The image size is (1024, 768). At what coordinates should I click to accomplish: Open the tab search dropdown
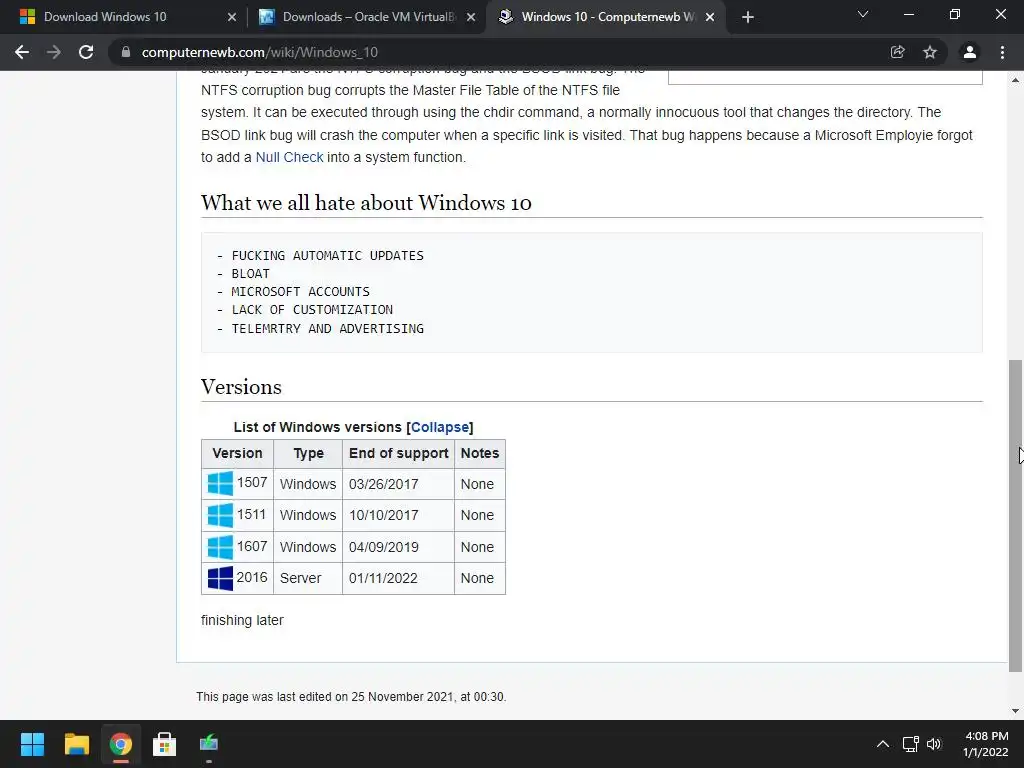863,14
